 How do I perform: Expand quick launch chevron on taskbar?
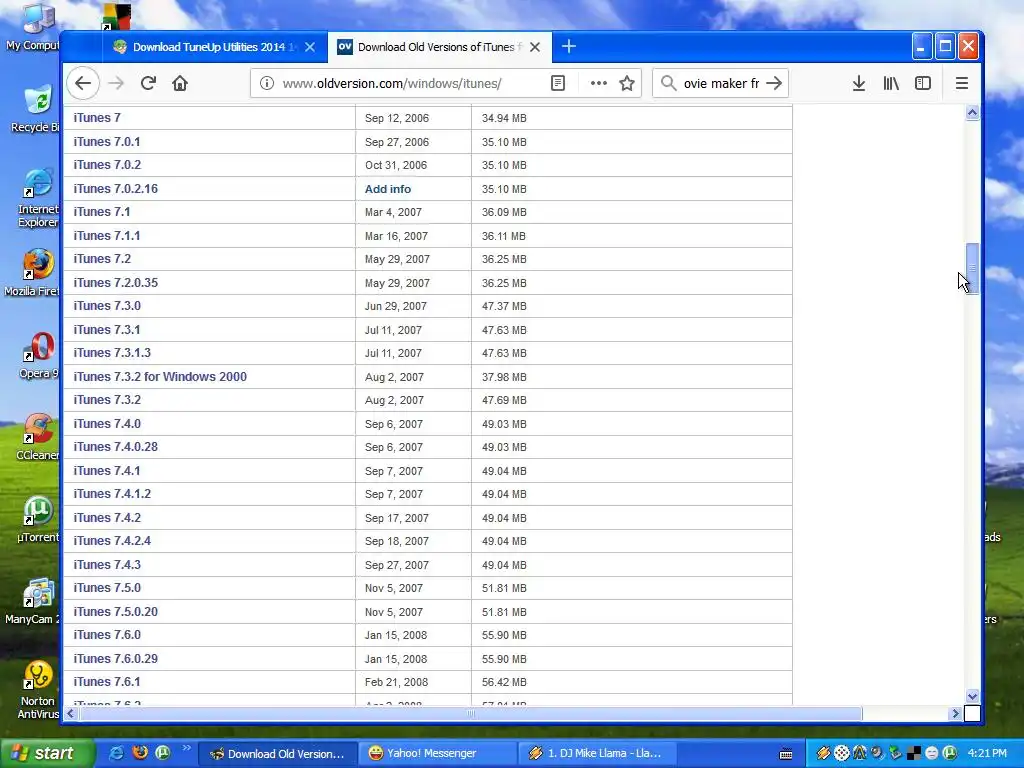click(186, 748)
